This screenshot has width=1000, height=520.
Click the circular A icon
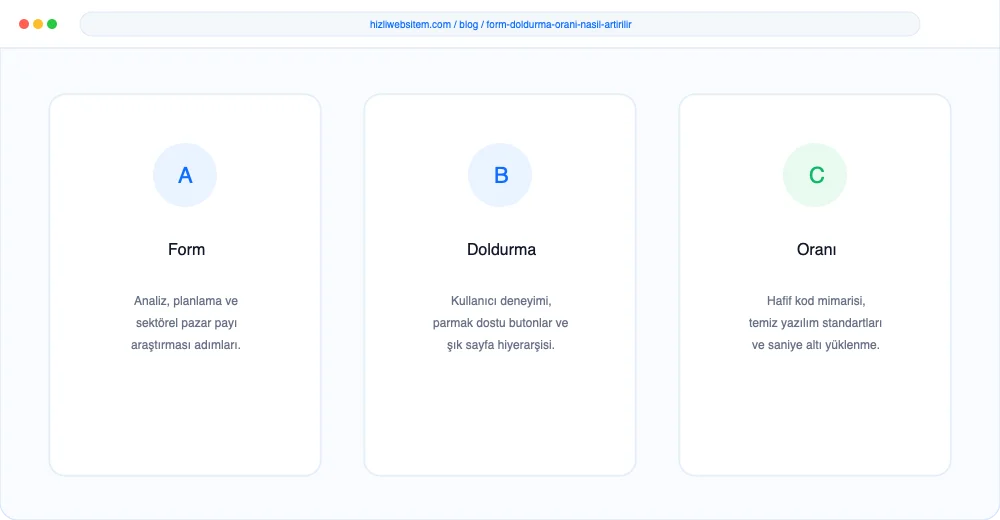(x=185, y=175)
